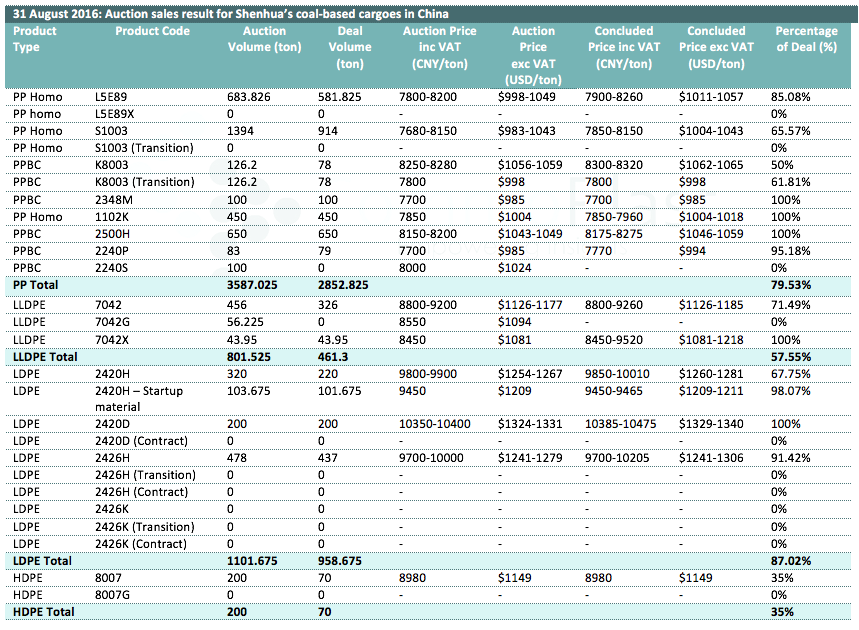This screenshot has height=630, width=859.
Task: Click the 87.02% LDPE total percentage
Action: pyautogui.click(x=792, y=561)
